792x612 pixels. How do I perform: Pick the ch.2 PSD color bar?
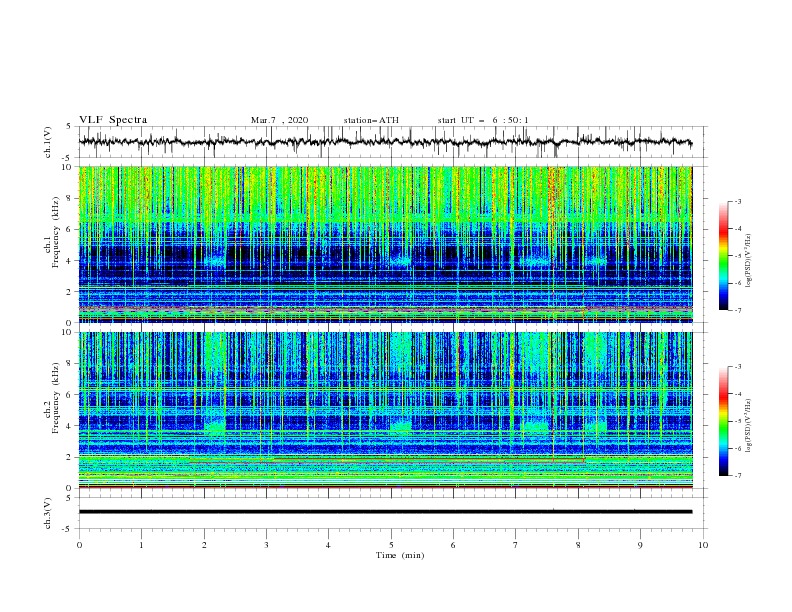tap(723, 421)
